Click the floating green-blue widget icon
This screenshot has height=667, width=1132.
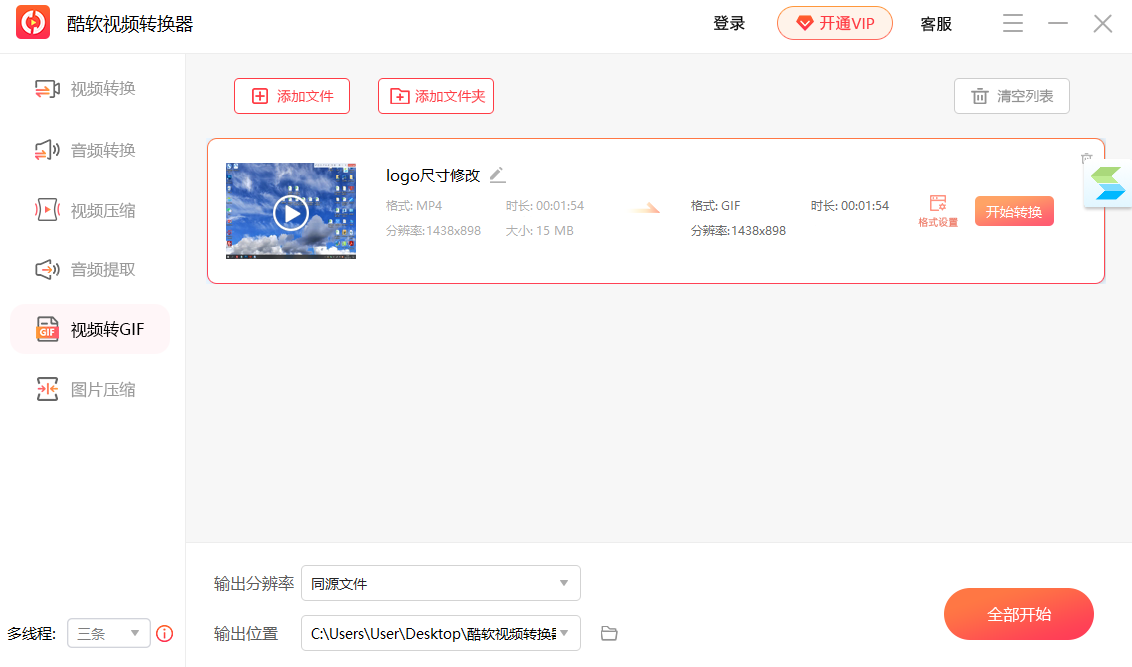1107,183
